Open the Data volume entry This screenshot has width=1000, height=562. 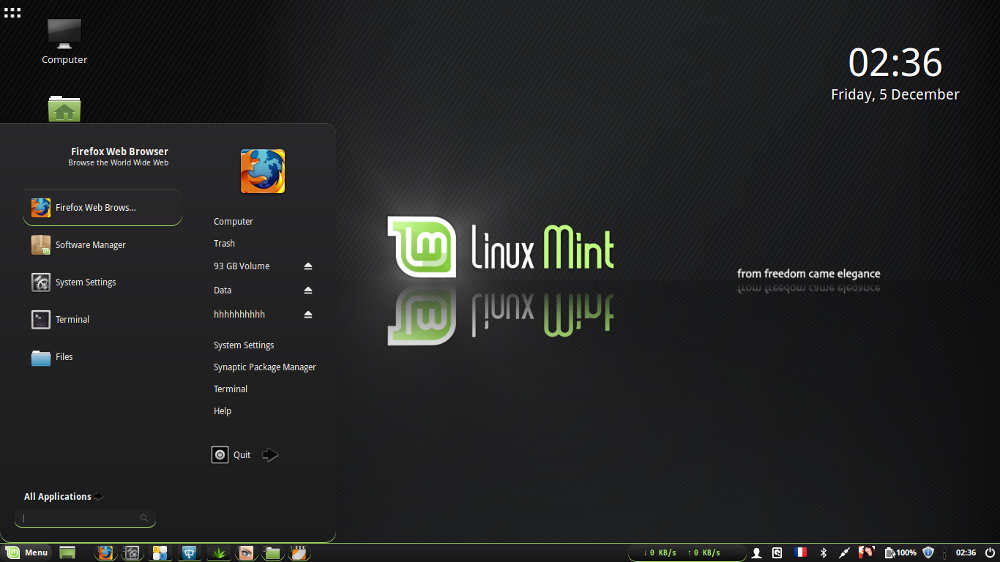[222, 290]
